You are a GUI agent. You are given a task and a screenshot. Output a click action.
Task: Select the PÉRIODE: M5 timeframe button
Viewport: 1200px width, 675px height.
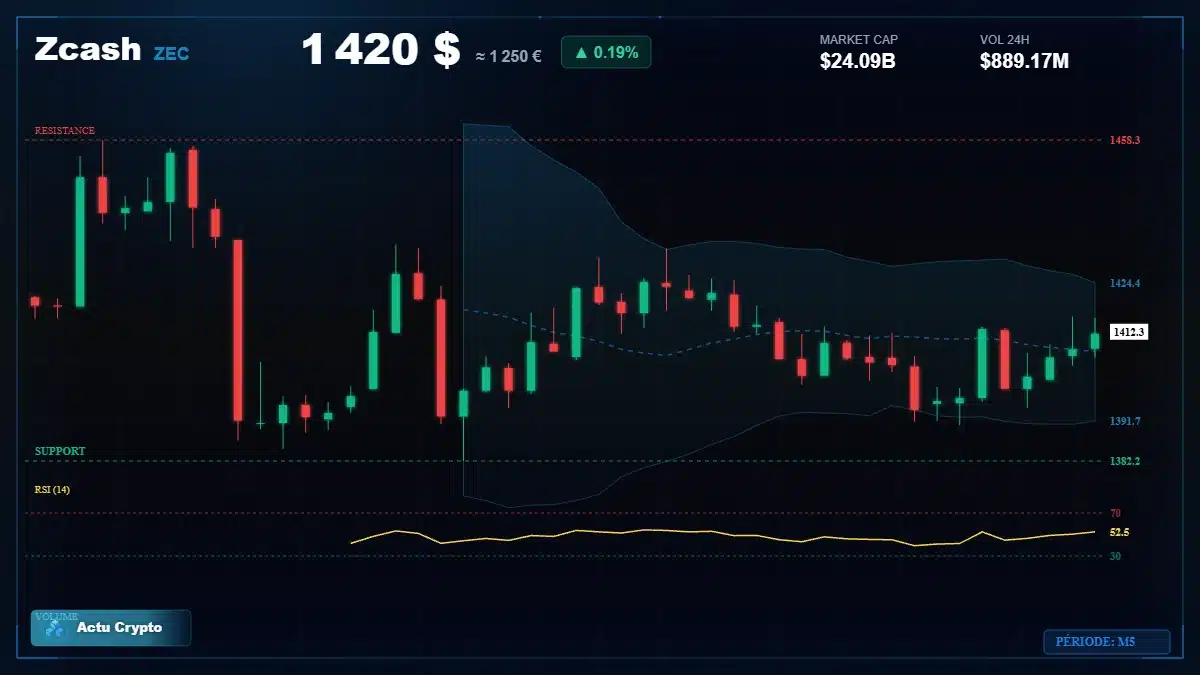point(1106,642)
